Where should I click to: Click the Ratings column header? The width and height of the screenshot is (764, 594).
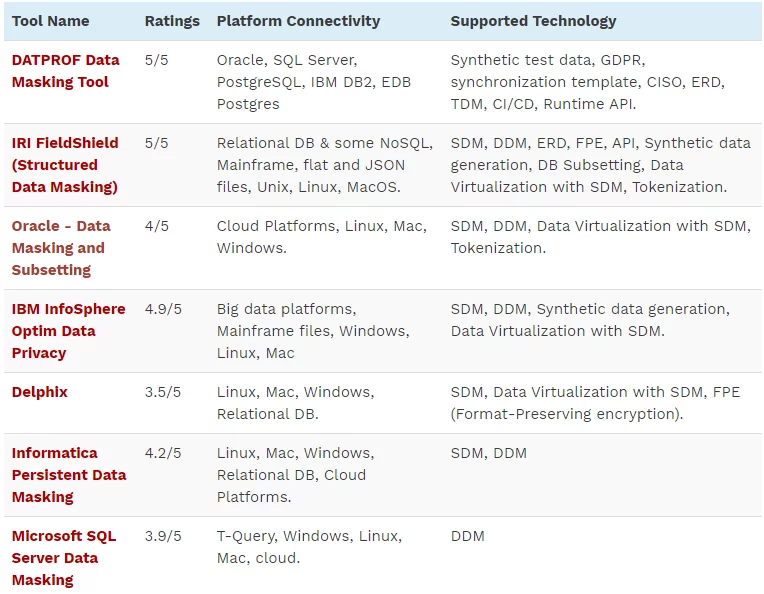point(172,21)
